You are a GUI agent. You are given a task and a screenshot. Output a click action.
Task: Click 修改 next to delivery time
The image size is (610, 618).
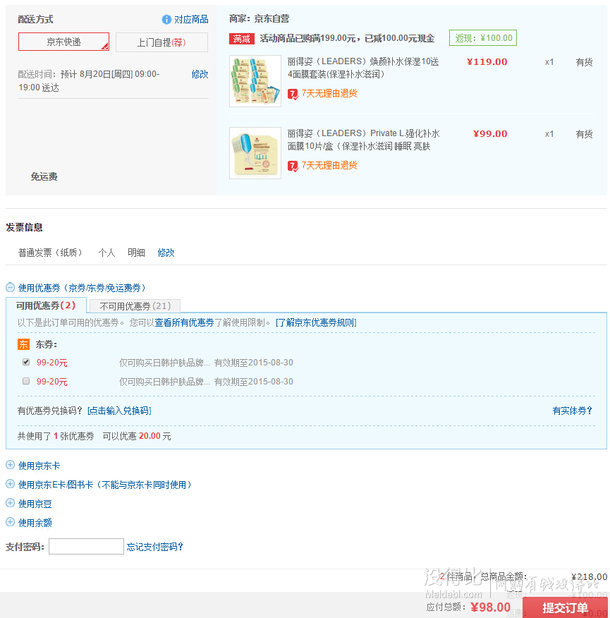(x=200, y=74)
